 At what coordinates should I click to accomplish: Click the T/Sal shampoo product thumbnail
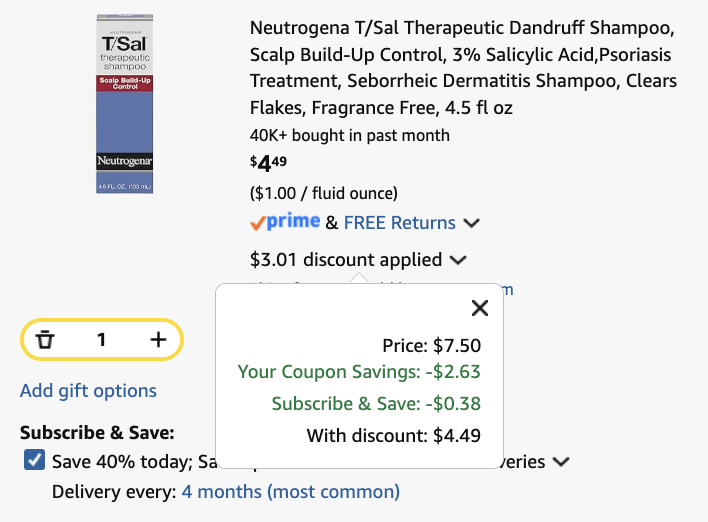coord(125,104)
